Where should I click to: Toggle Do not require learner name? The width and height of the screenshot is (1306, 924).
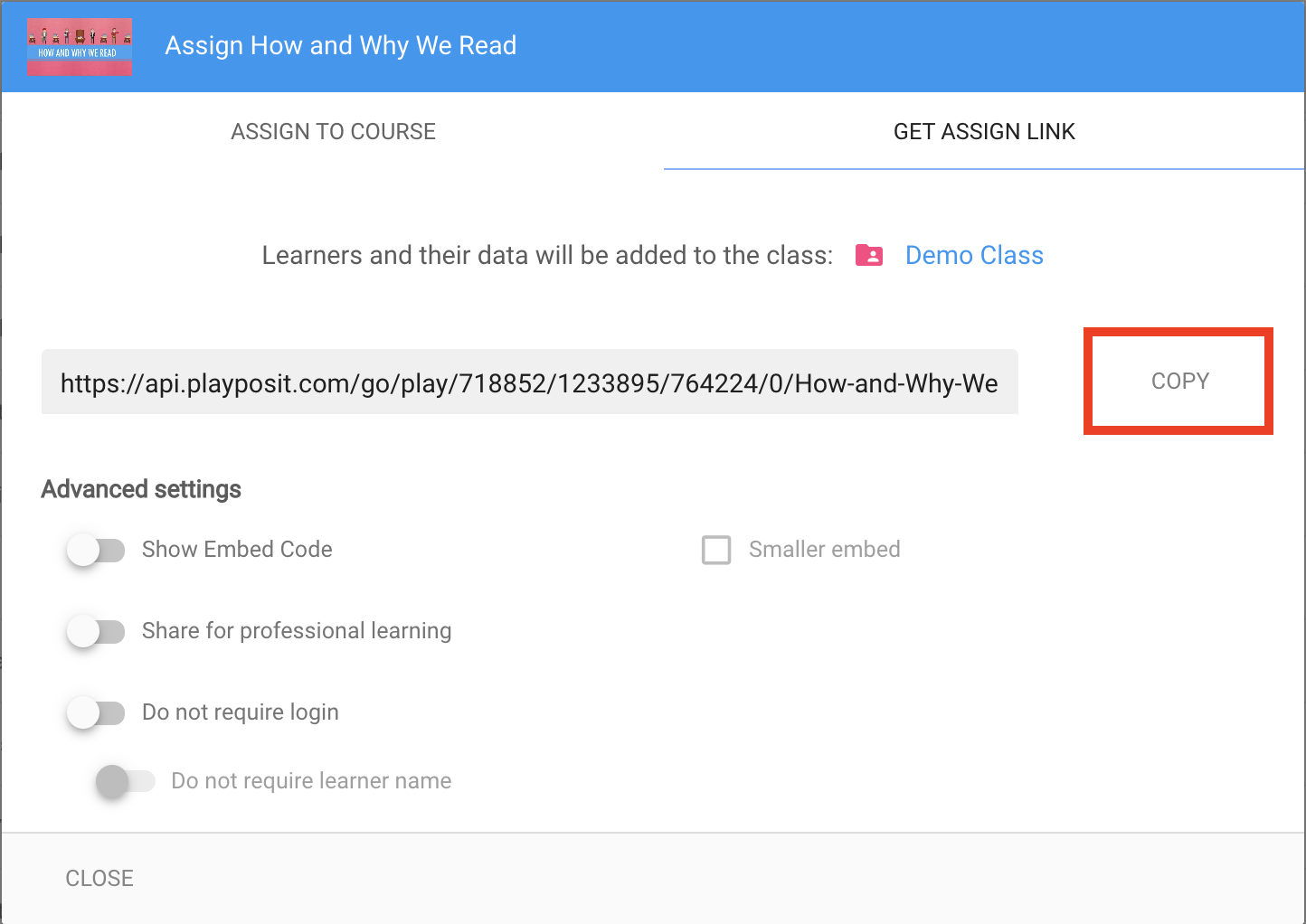pyautogui.click(x=126, y=781)
